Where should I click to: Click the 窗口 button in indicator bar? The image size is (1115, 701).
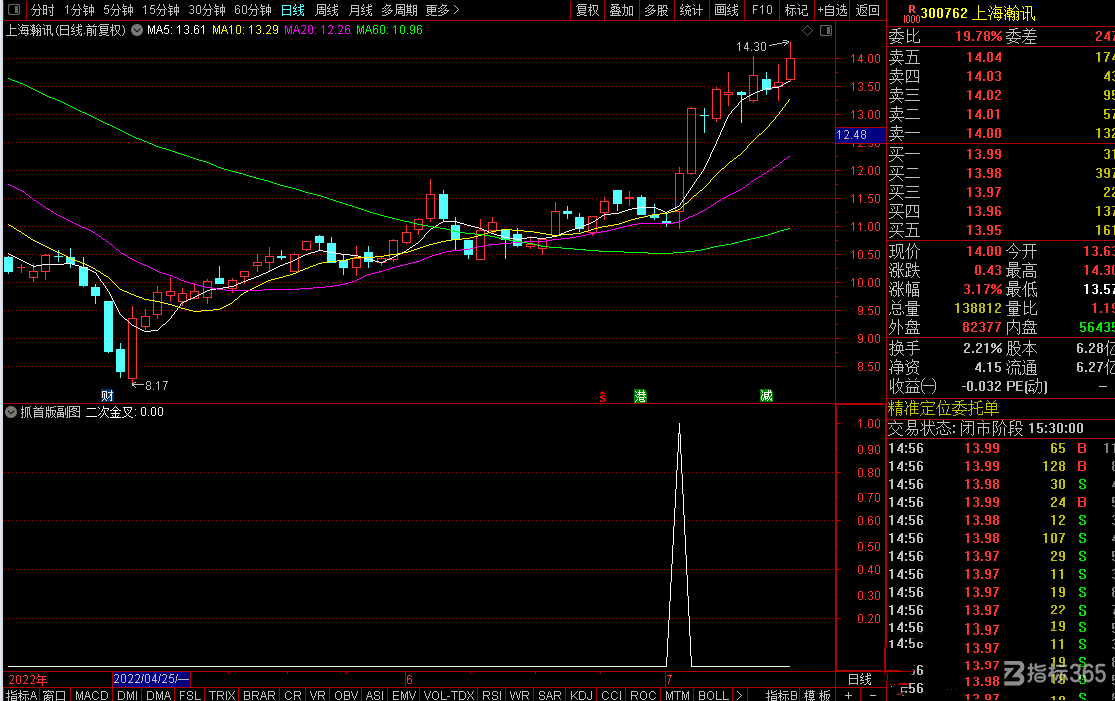tap(55, 695)
